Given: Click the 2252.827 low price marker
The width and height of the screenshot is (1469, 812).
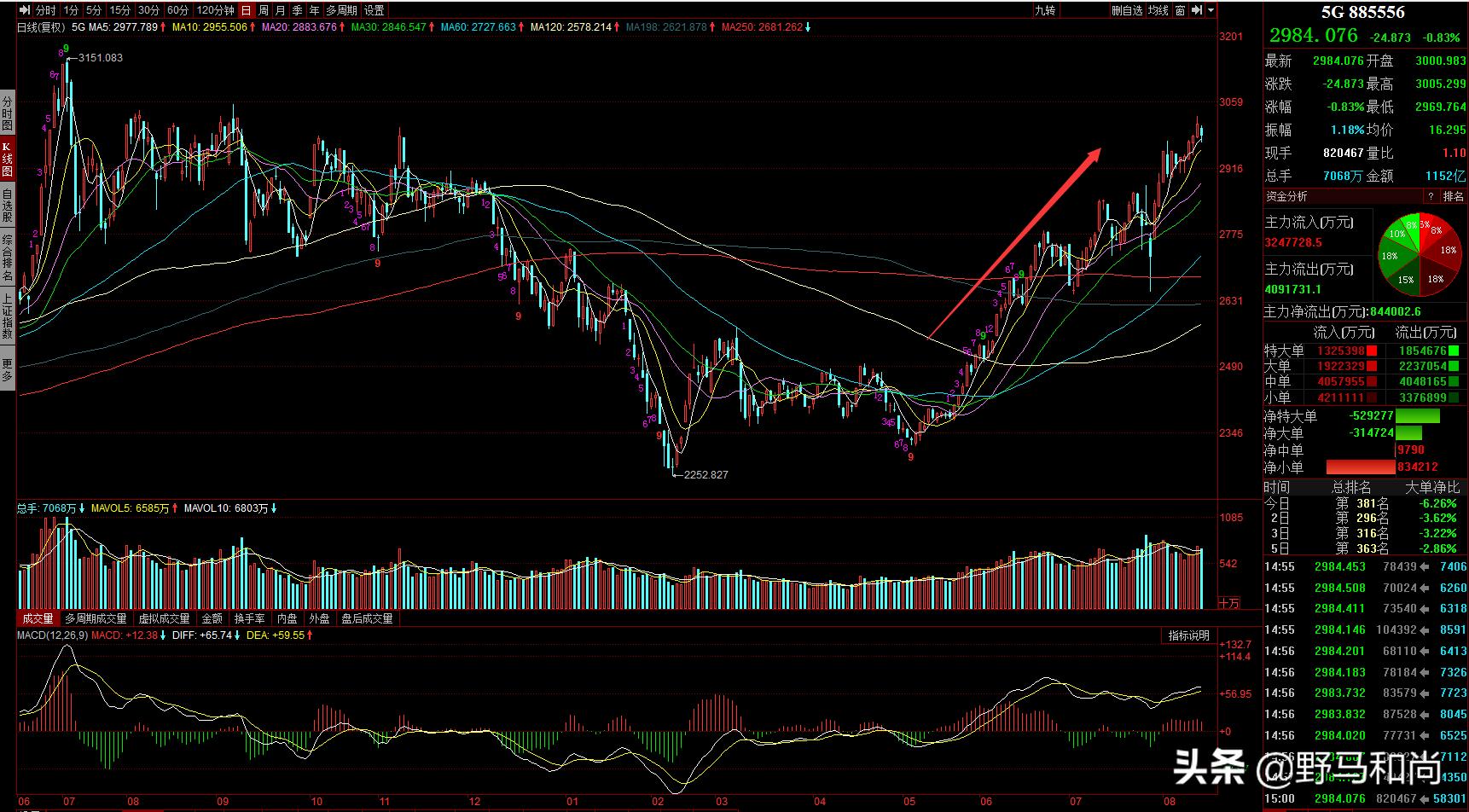Looking at the screenshot, I should point(705,474).
